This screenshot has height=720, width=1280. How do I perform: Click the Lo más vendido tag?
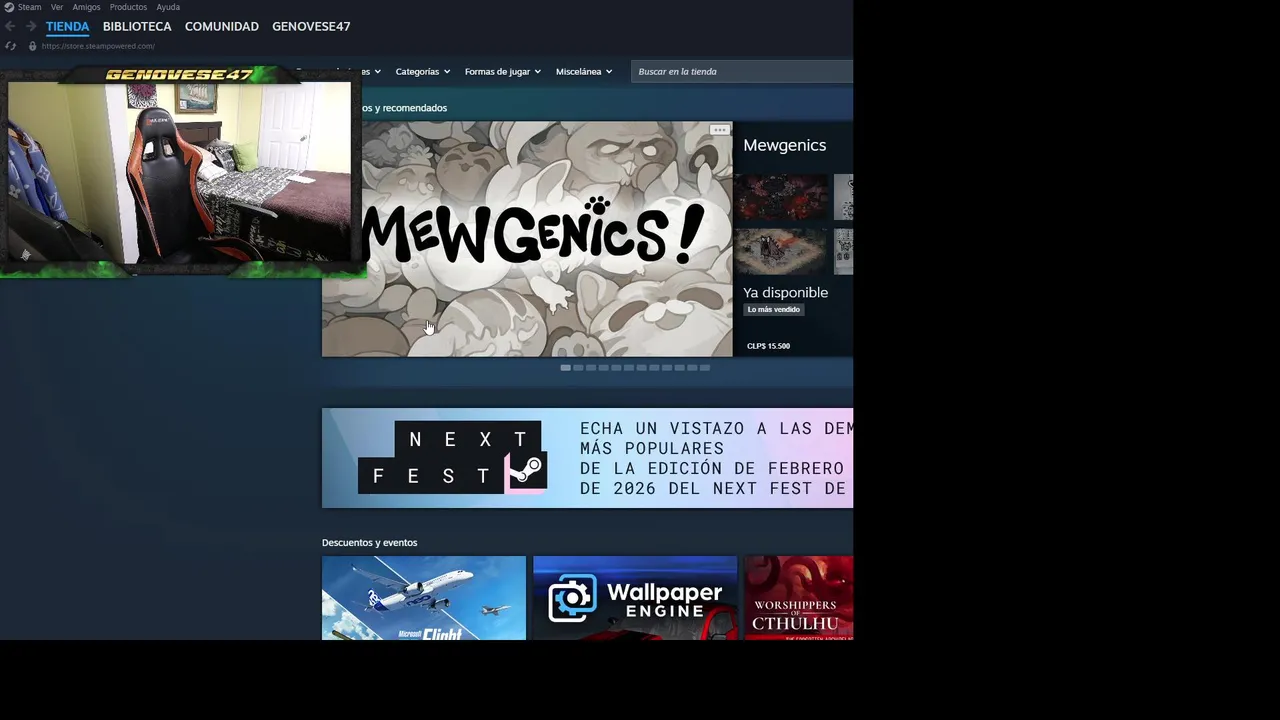(x=774, y=310)
